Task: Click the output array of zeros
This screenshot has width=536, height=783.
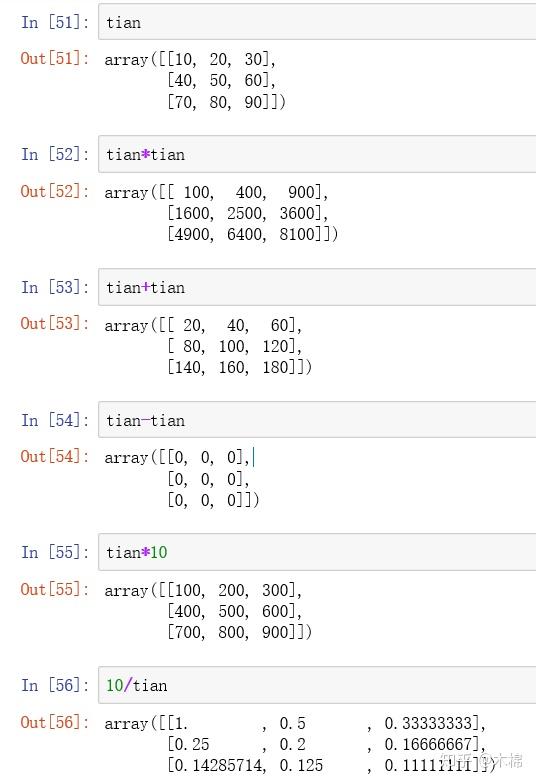Action: (182, 478)
